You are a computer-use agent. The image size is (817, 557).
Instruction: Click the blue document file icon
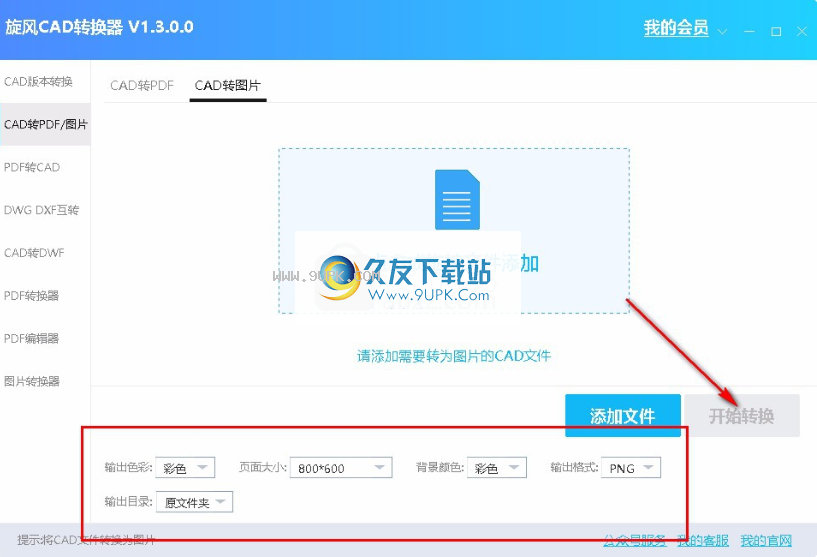(457, 200)
